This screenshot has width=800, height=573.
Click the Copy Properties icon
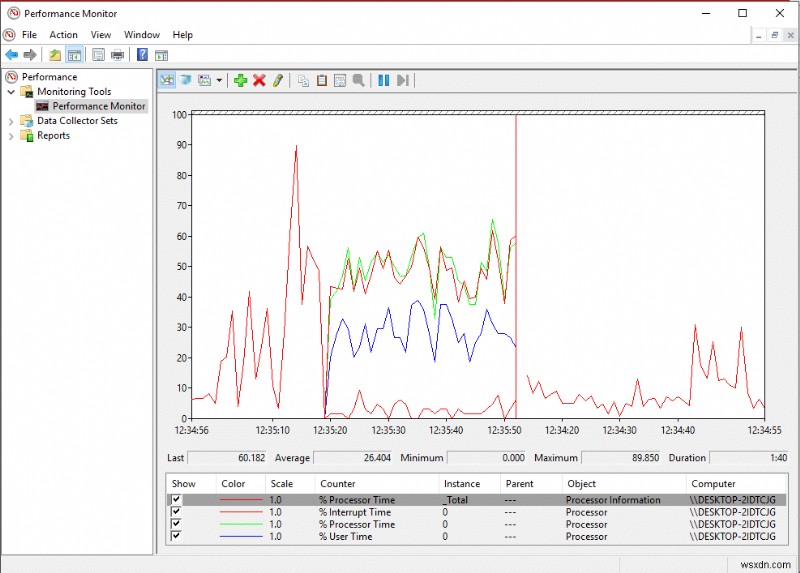pyautogui.click(x=303, y=80)
